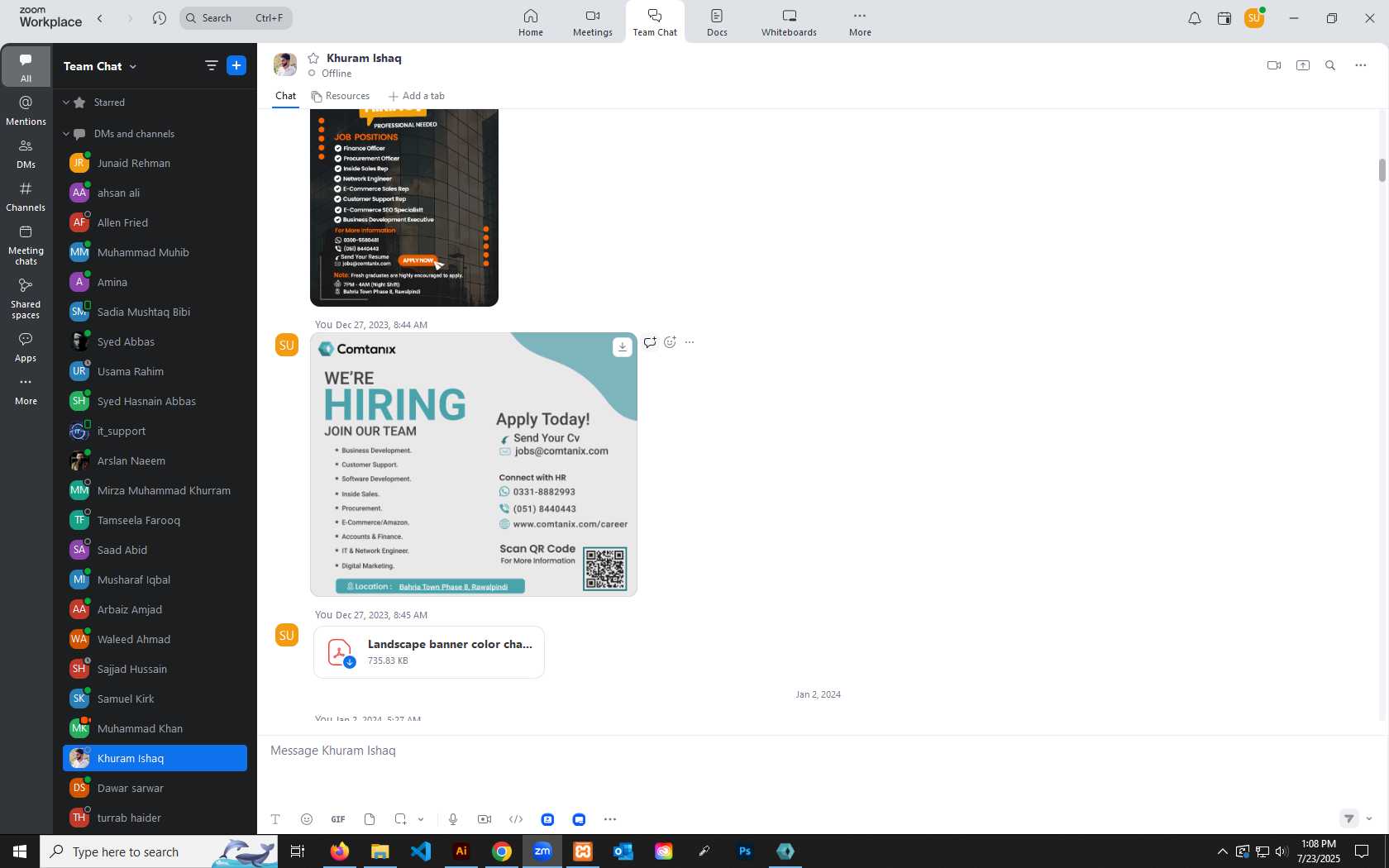
Task: Open the it_support channel
Action: pyautogui.click(x=155, y=431)
